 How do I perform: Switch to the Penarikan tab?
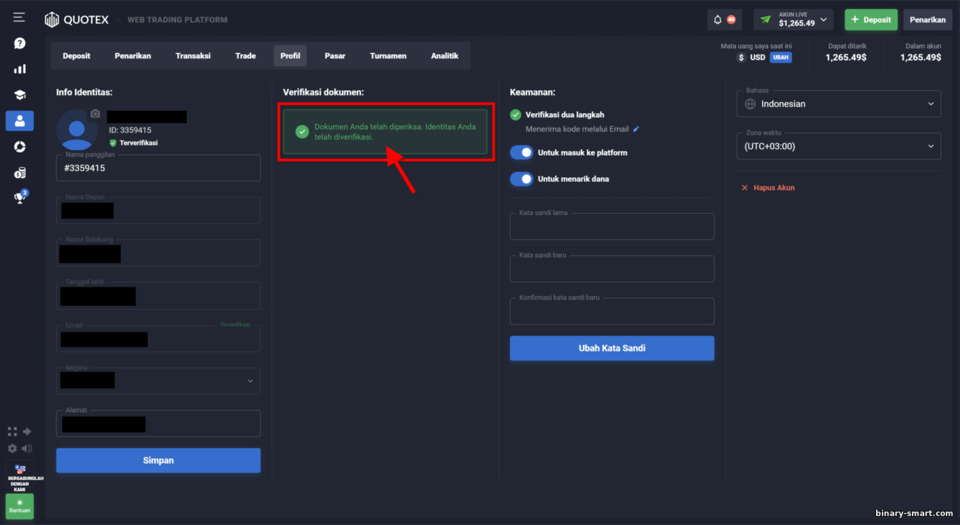tap(133, 56)
